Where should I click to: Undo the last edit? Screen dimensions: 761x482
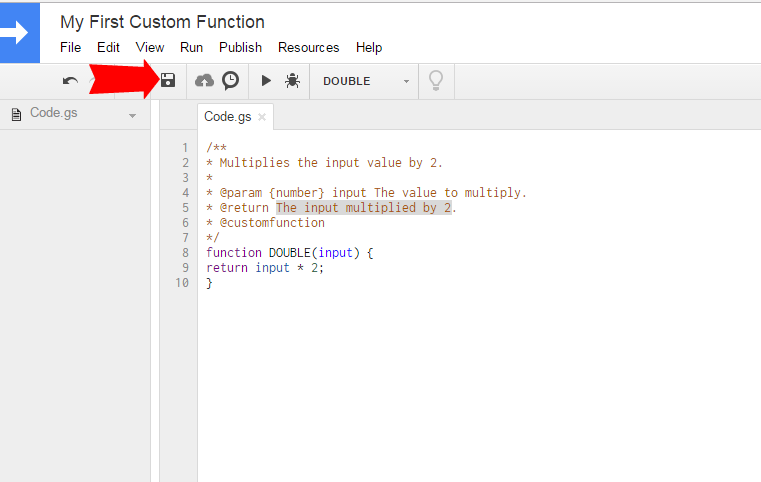[70, 81]
